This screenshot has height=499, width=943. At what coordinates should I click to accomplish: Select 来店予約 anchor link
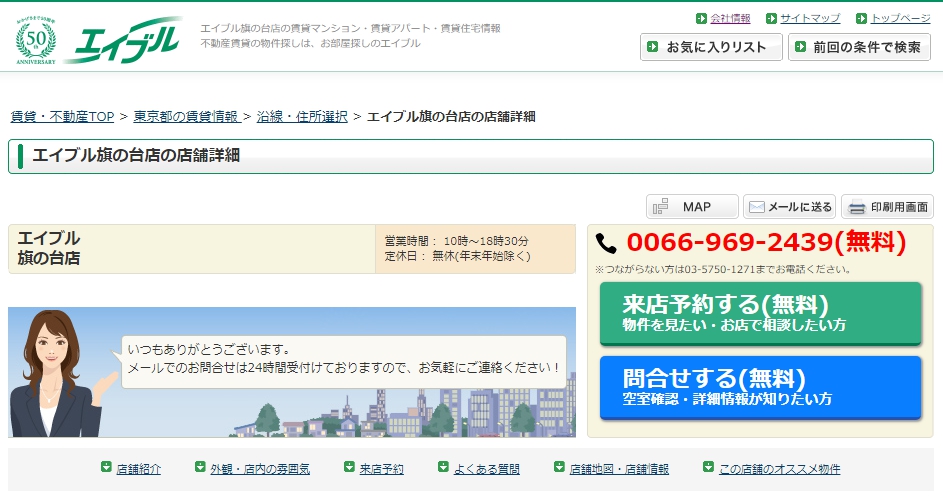381,469
